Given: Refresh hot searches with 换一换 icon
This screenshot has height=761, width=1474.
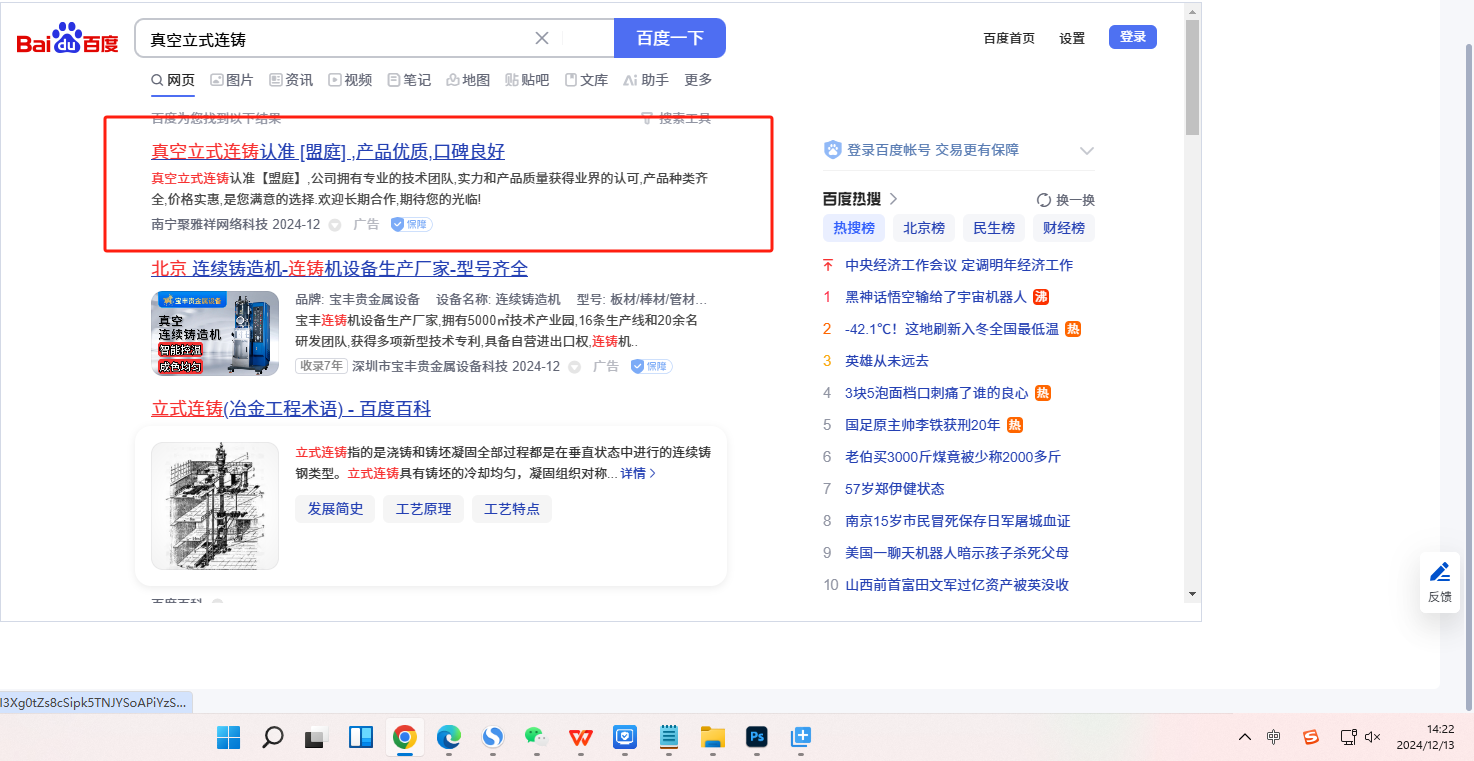Looking at the screenshot, I should pyautogui.click(x=1065, y=200).
